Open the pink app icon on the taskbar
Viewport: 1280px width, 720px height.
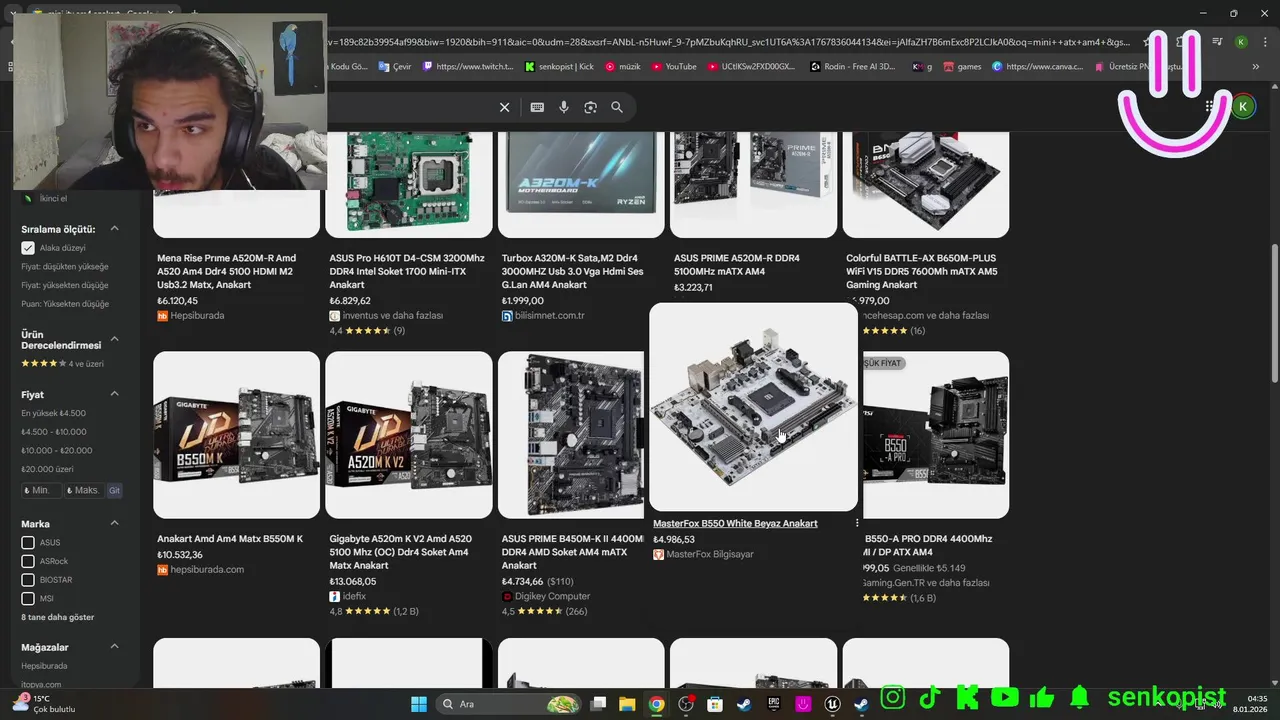pos(803,704)
